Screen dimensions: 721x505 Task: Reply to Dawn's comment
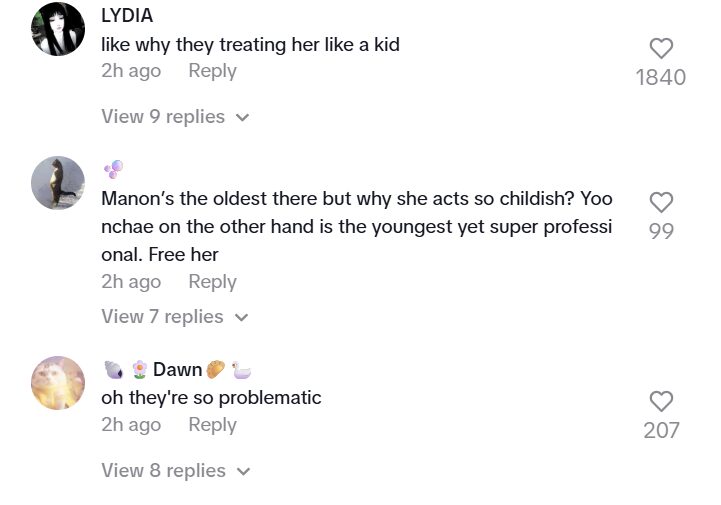(x=212, y=425)
